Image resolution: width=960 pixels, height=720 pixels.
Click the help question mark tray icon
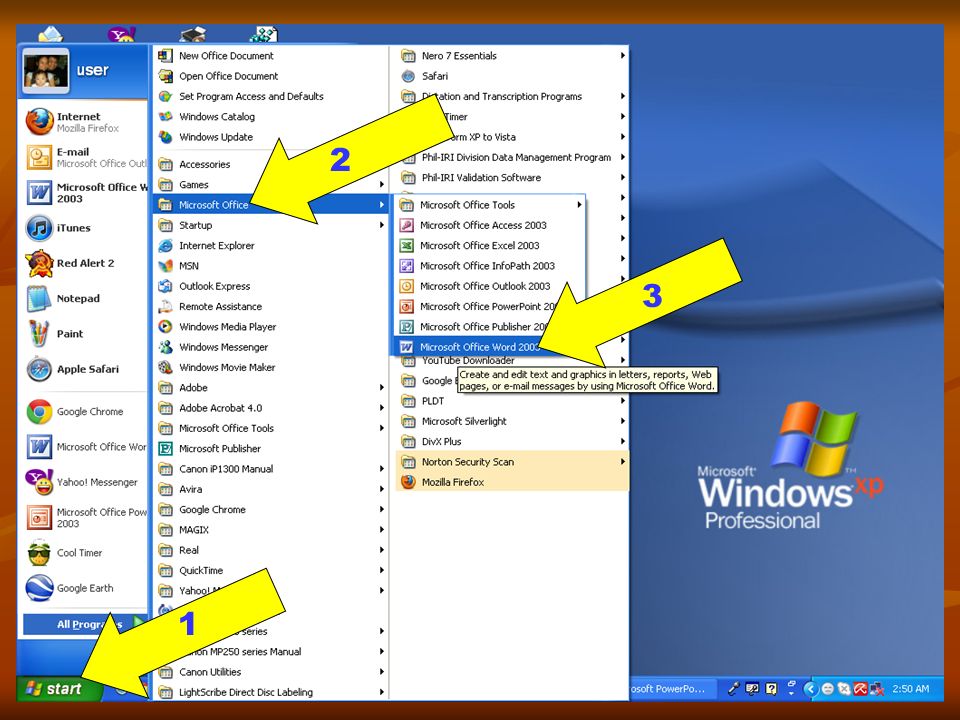[771, 689]
